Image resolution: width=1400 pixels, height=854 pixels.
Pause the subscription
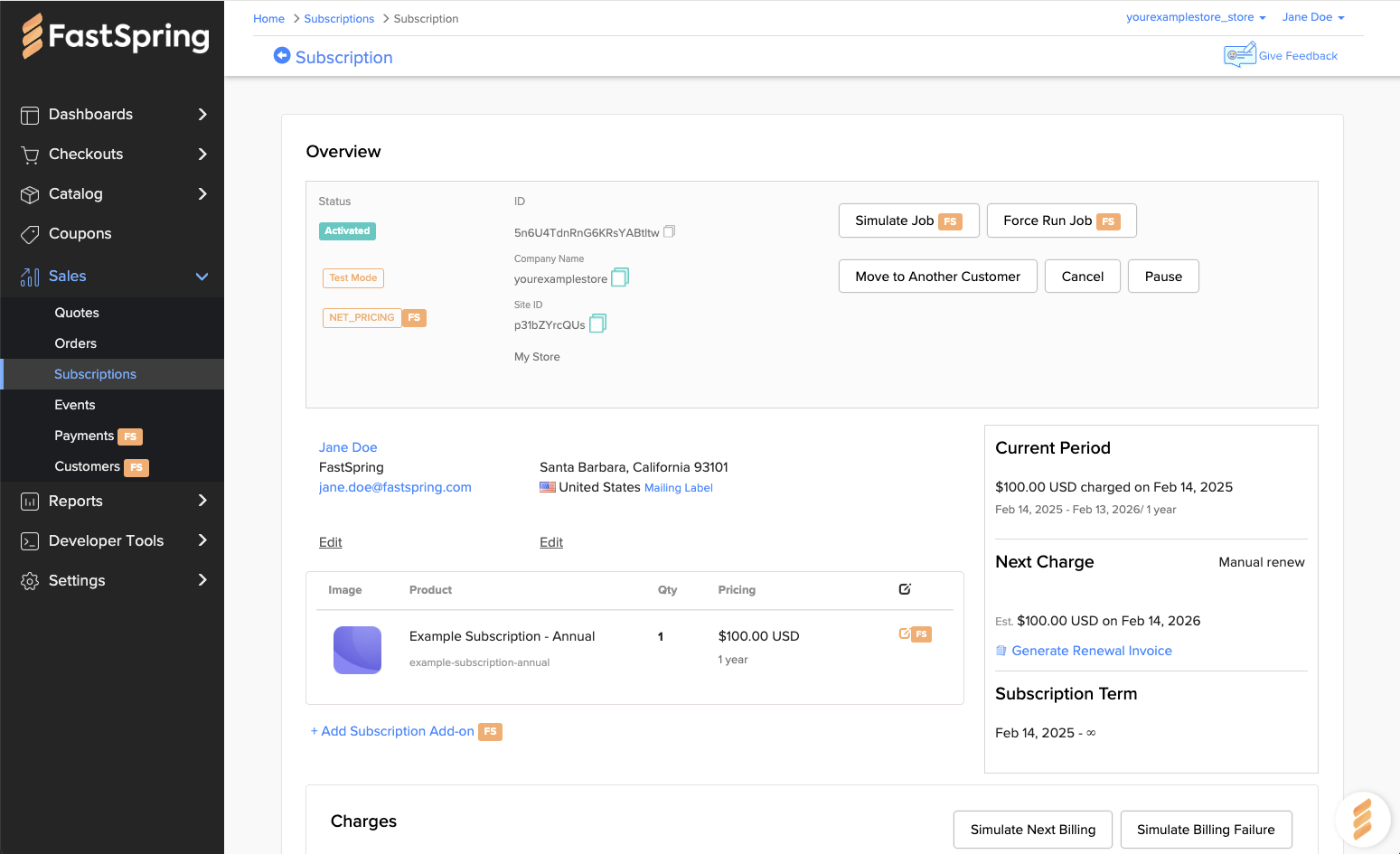[1163, 277]
